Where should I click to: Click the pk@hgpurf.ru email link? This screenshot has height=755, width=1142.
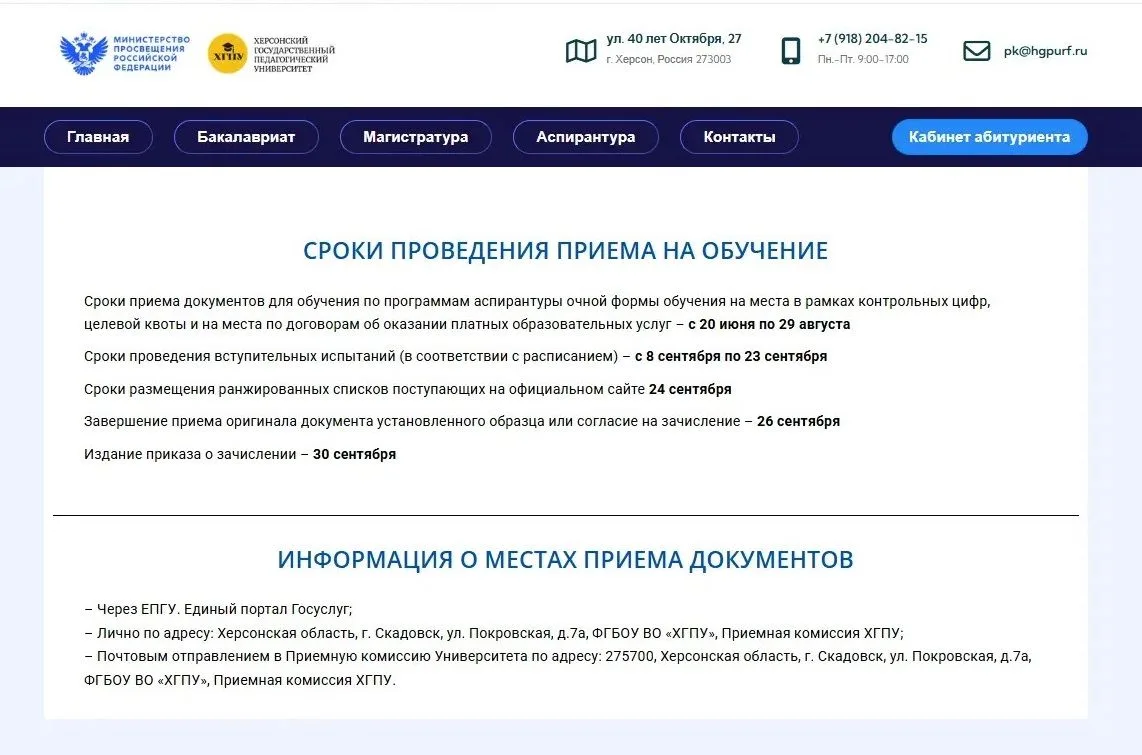click(x=1045, y=51)
